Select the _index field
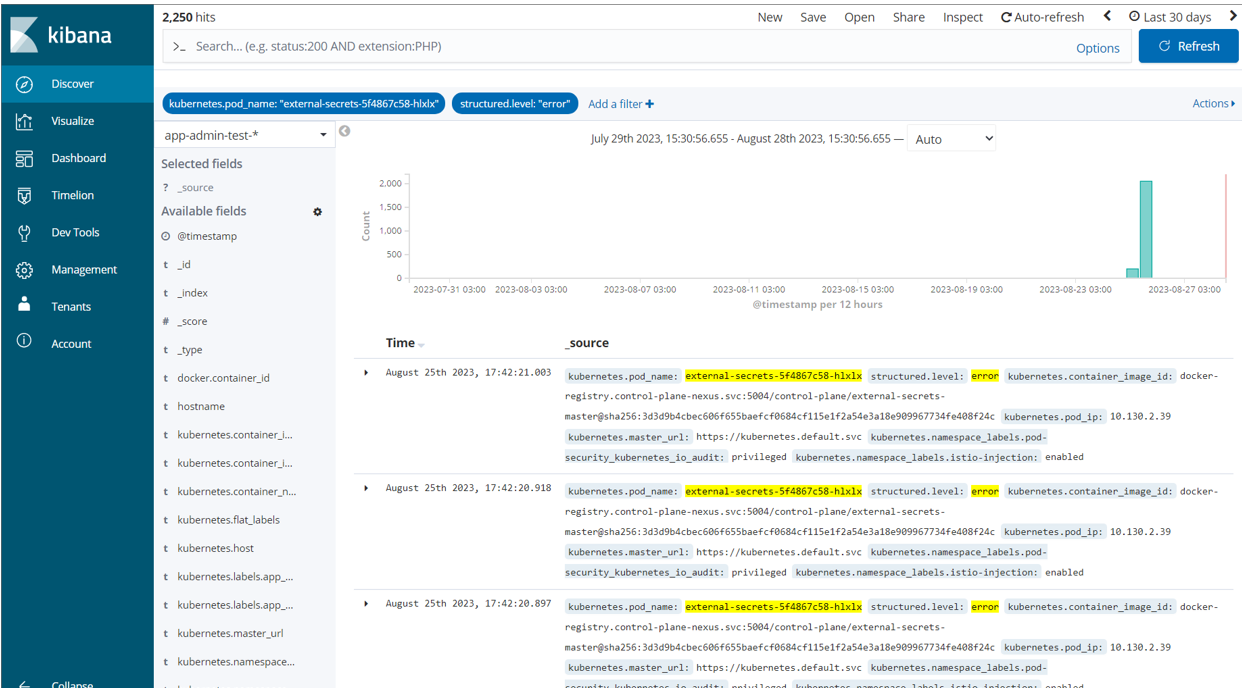Screen dimensions: 1243x689 pyautogui.click(x=192, y=293)
